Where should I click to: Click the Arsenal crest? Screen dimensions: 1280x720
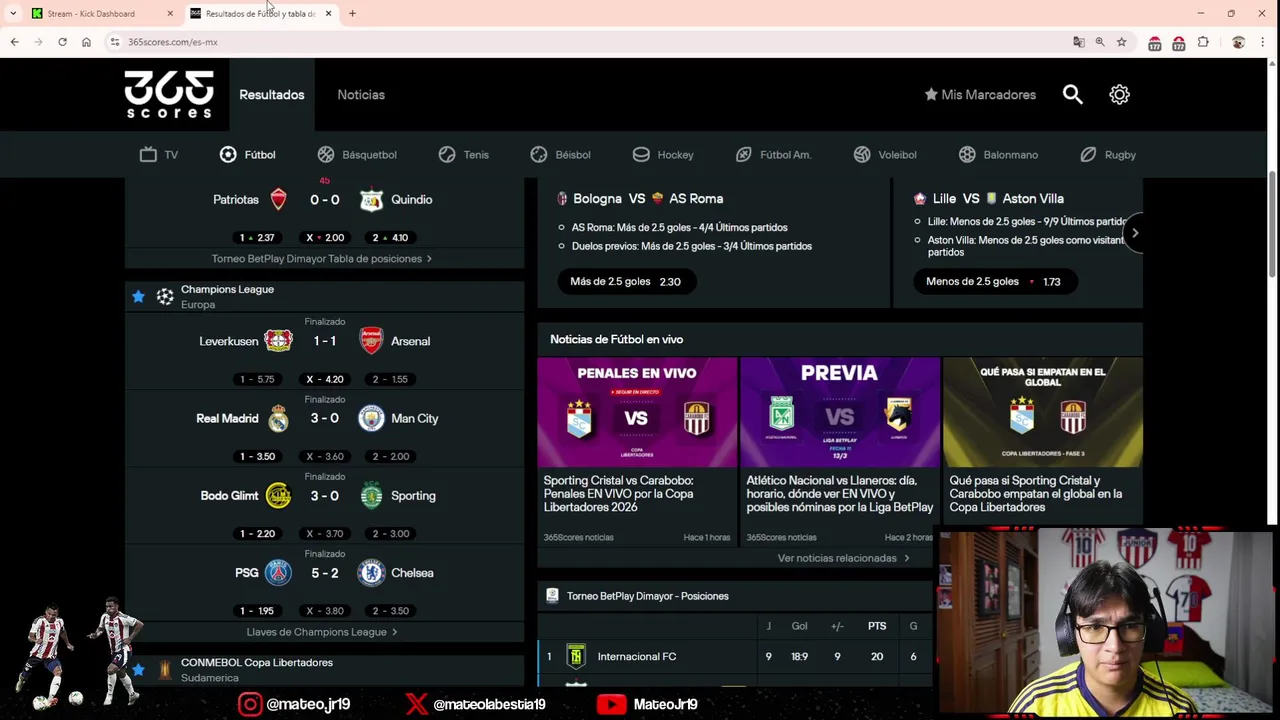(371, 341)
